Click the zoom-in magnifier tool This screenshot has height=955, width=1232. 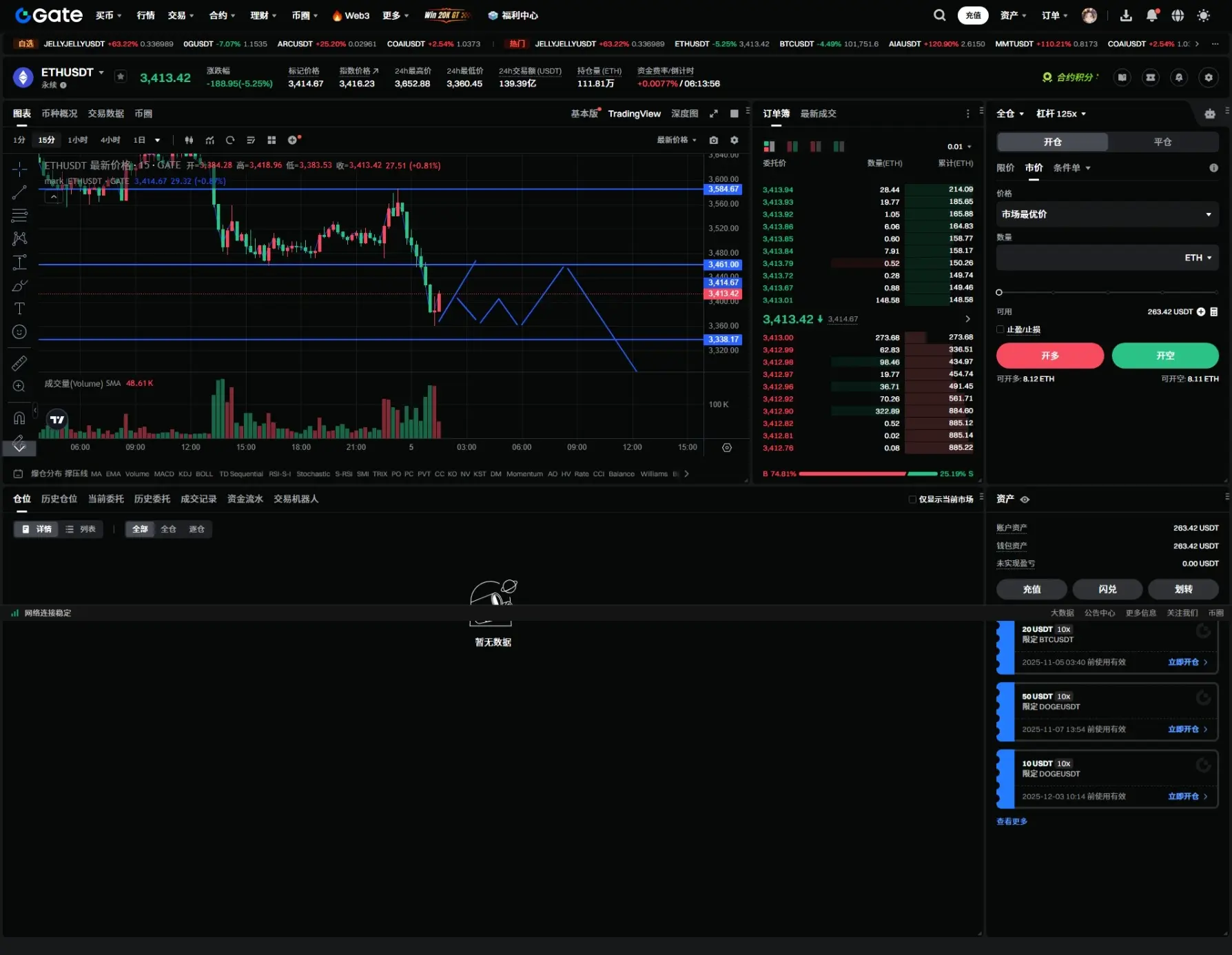[19, 387]
